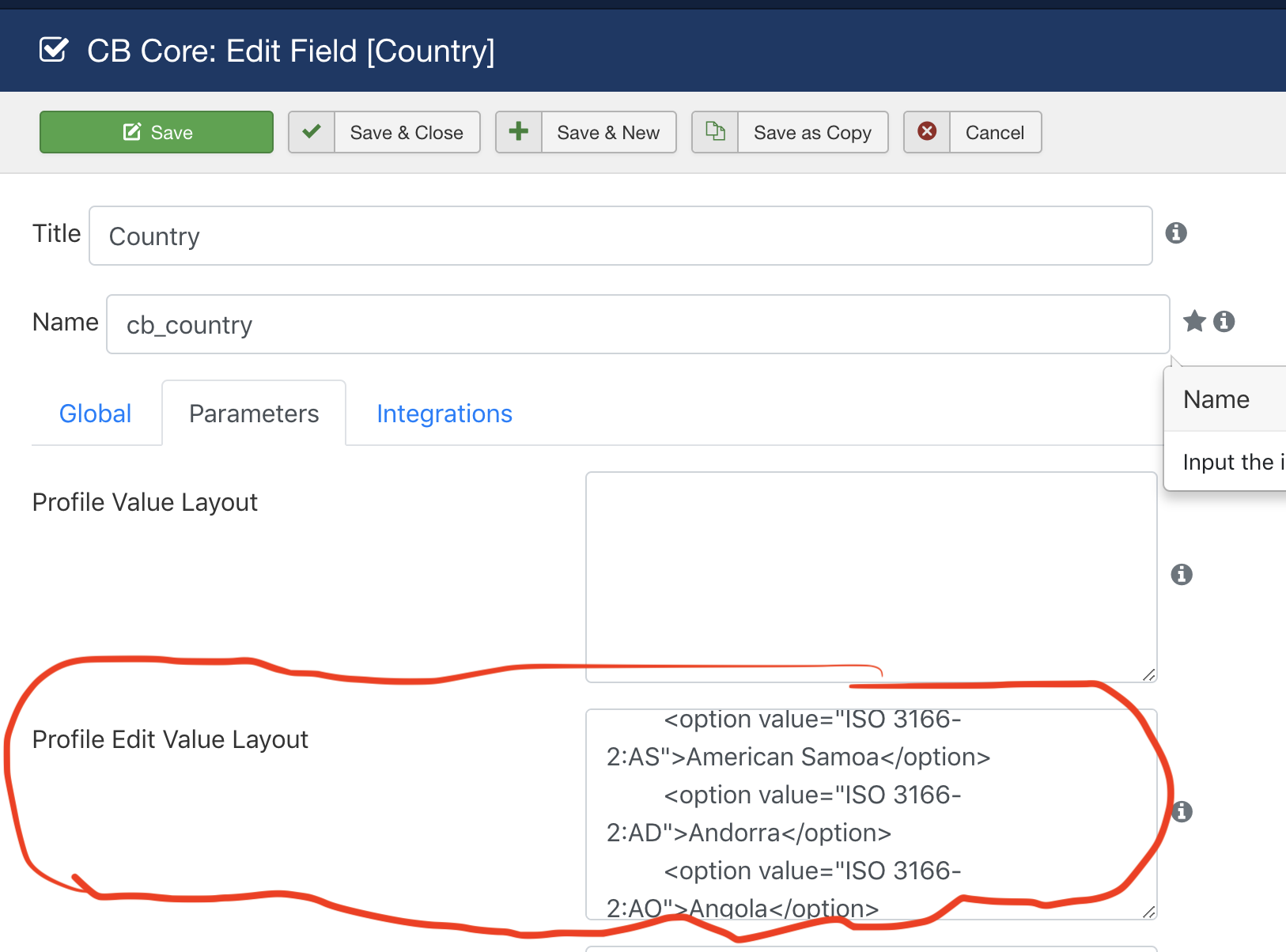The height and width of the screenshot is (952, 1286).
Task: Click the checkbox icon in page header
Action: tap(54, 51)
